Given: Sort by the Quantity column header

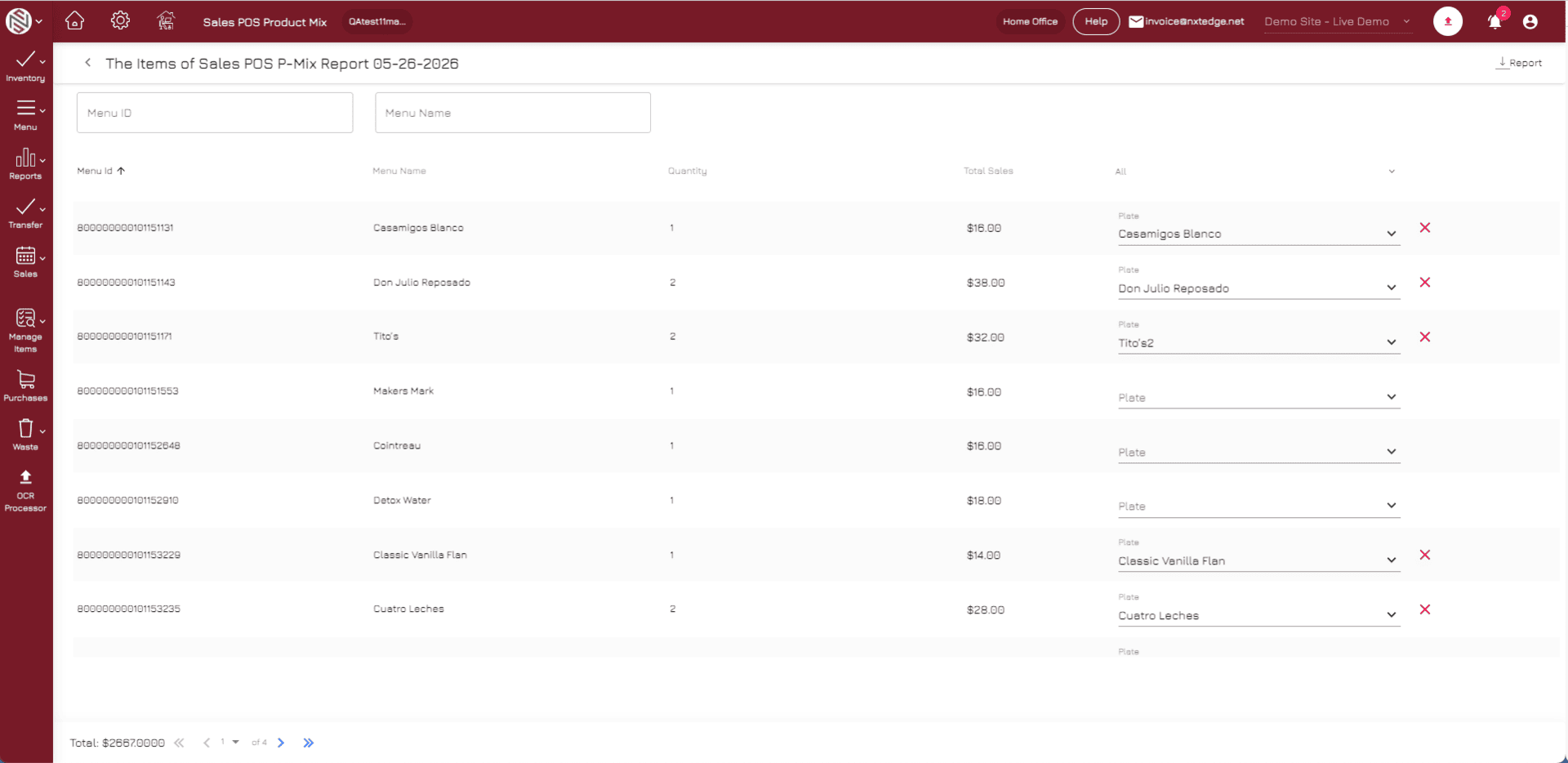Looking at the screenshot, I should tap(688, 171).
